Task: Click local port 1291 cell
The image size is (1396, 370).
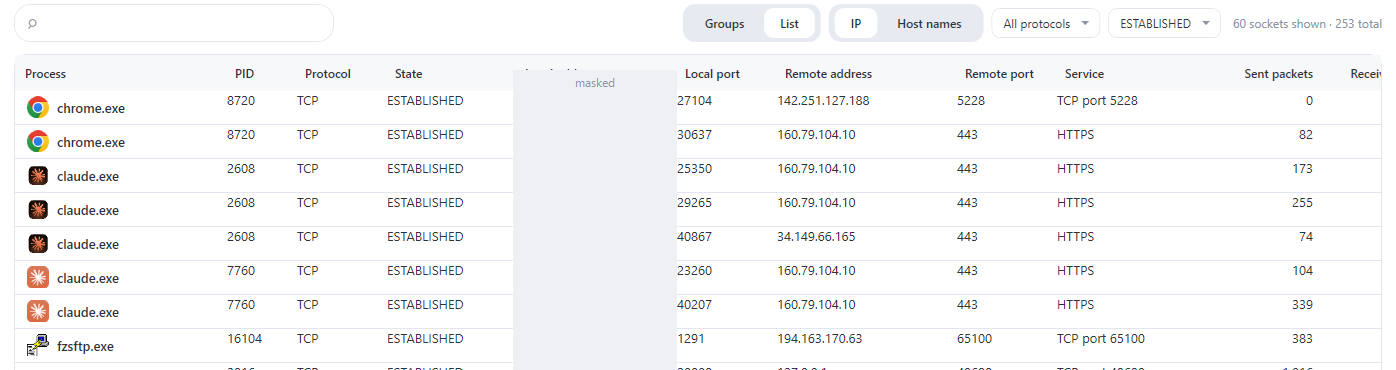Action: click(691, 339)
